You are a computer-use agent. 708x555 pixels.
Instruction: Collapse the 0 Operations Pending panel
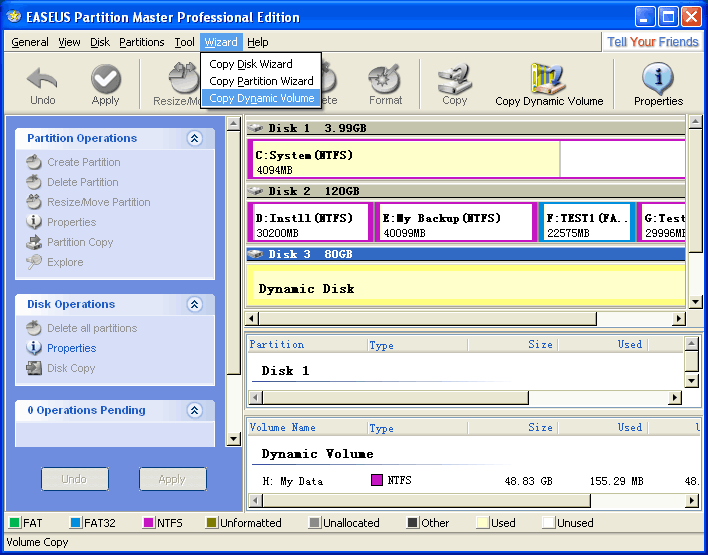(x=195, y=410)
